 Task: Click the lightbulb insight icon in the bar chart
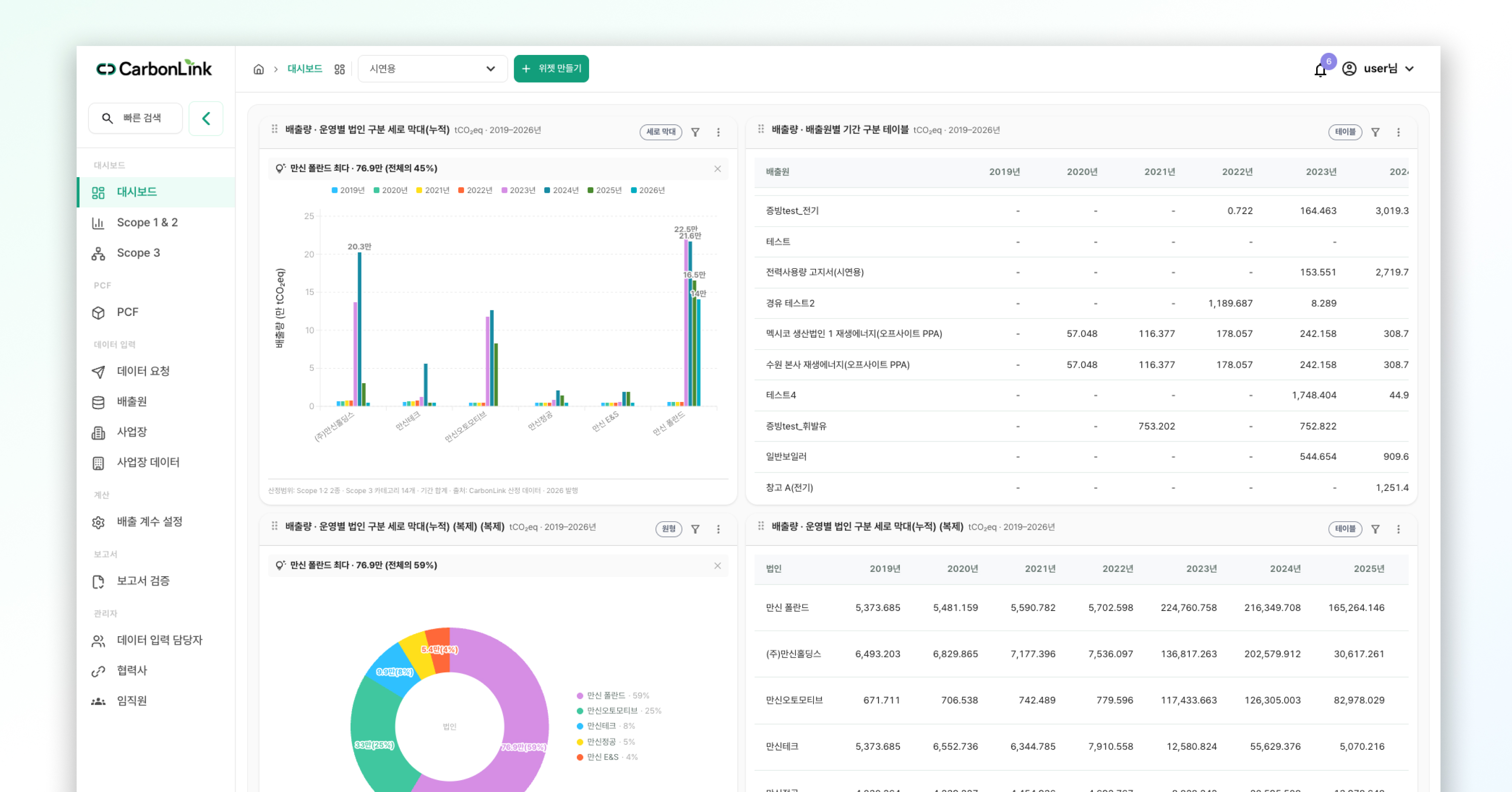281,169
